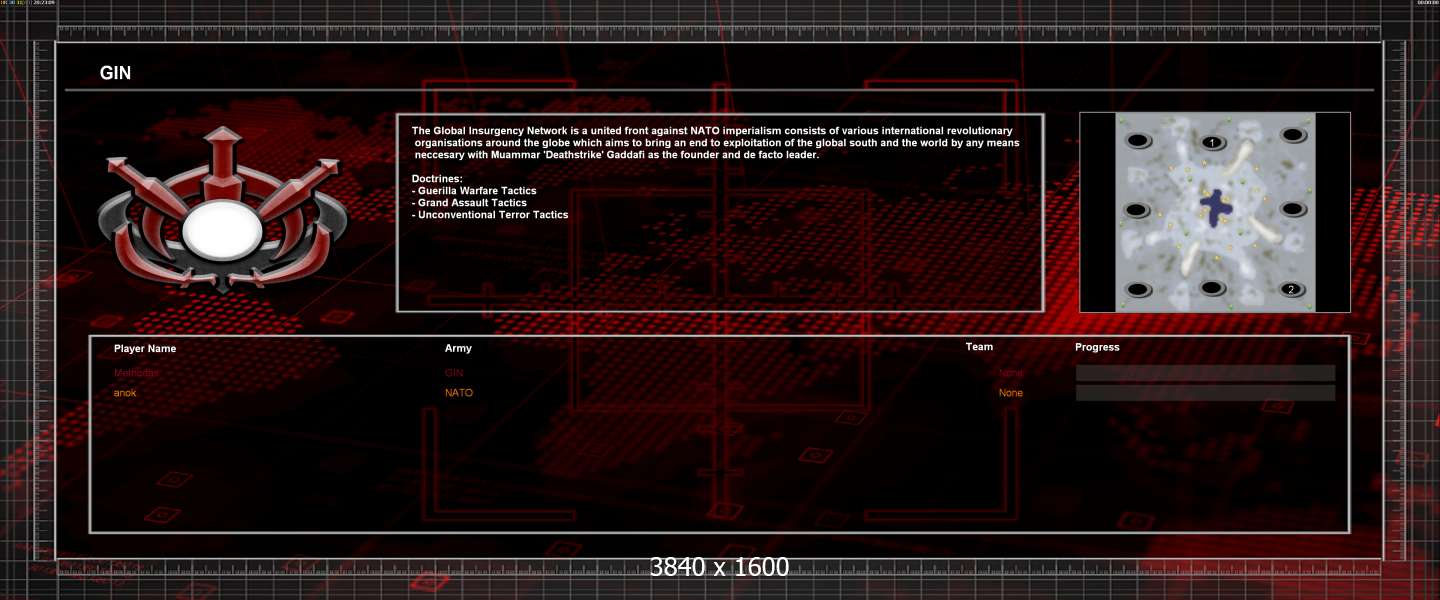Click the team value 'None' in the anok row

point(1011,393)
